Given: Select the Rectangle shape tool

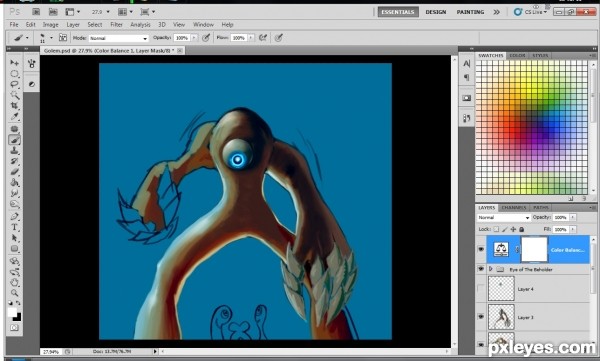Looking at the screenshot, I should (15, 249).
